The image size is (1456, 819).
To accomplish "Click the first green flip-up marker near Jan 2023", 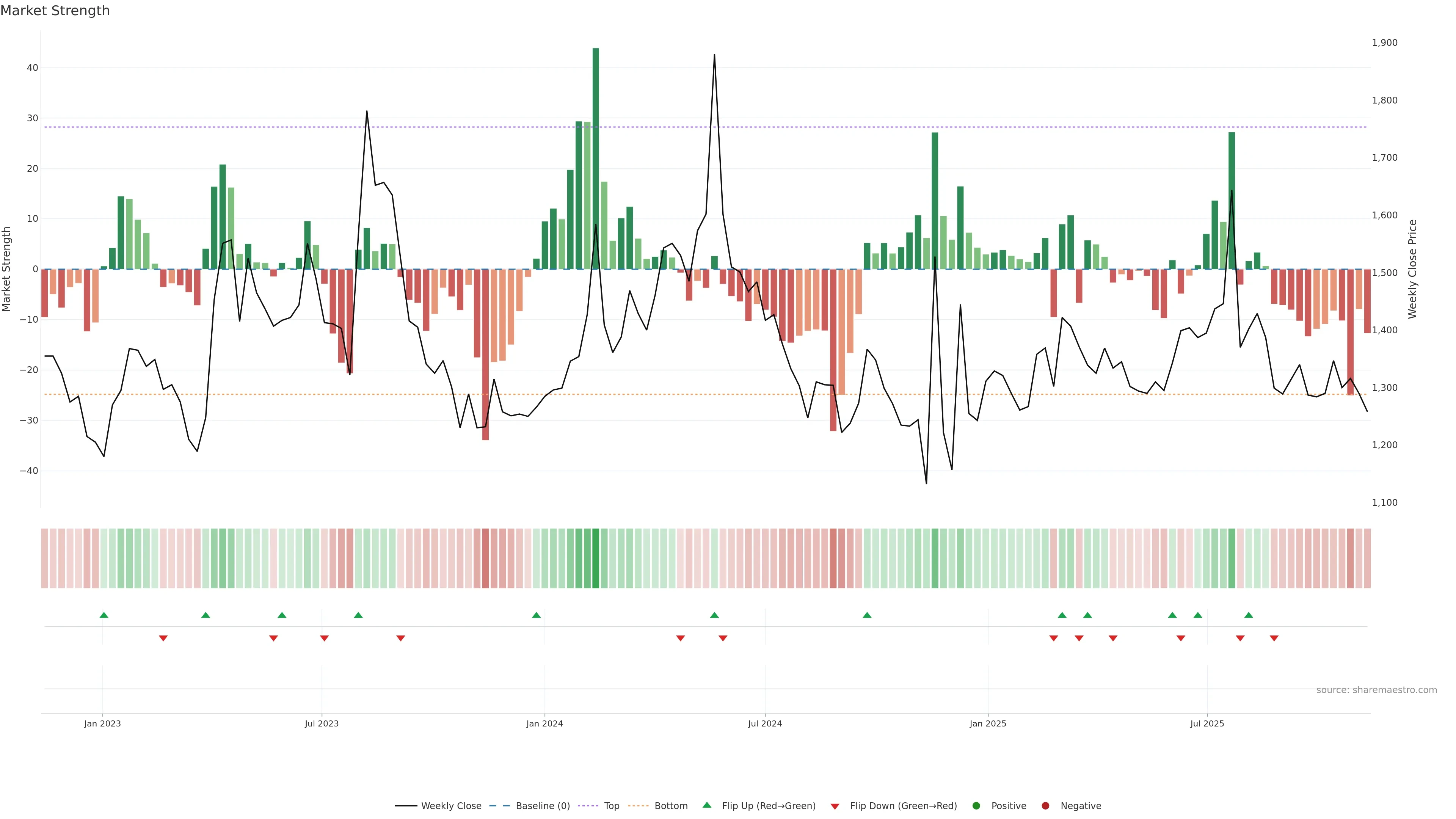I will (x=104, y=615).
